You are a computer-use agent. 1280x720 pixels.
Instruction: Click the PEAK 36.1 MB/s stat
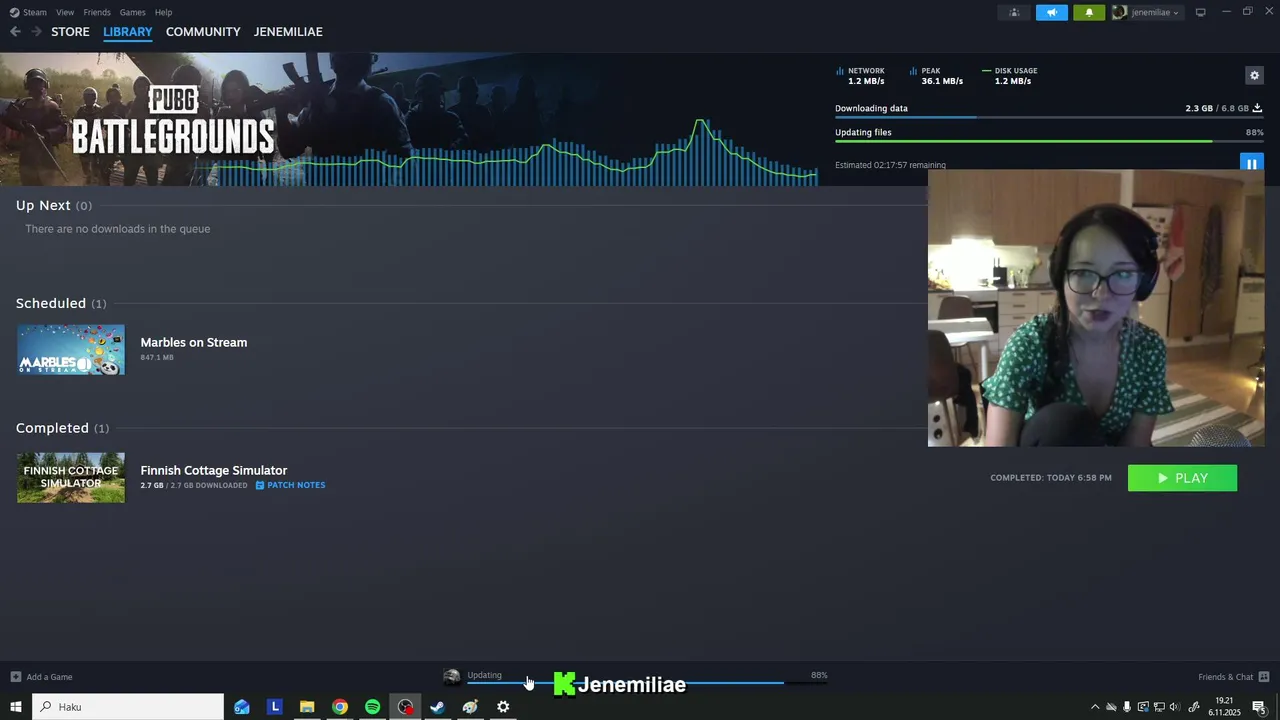pyautogui.click(x=936, y=76)
